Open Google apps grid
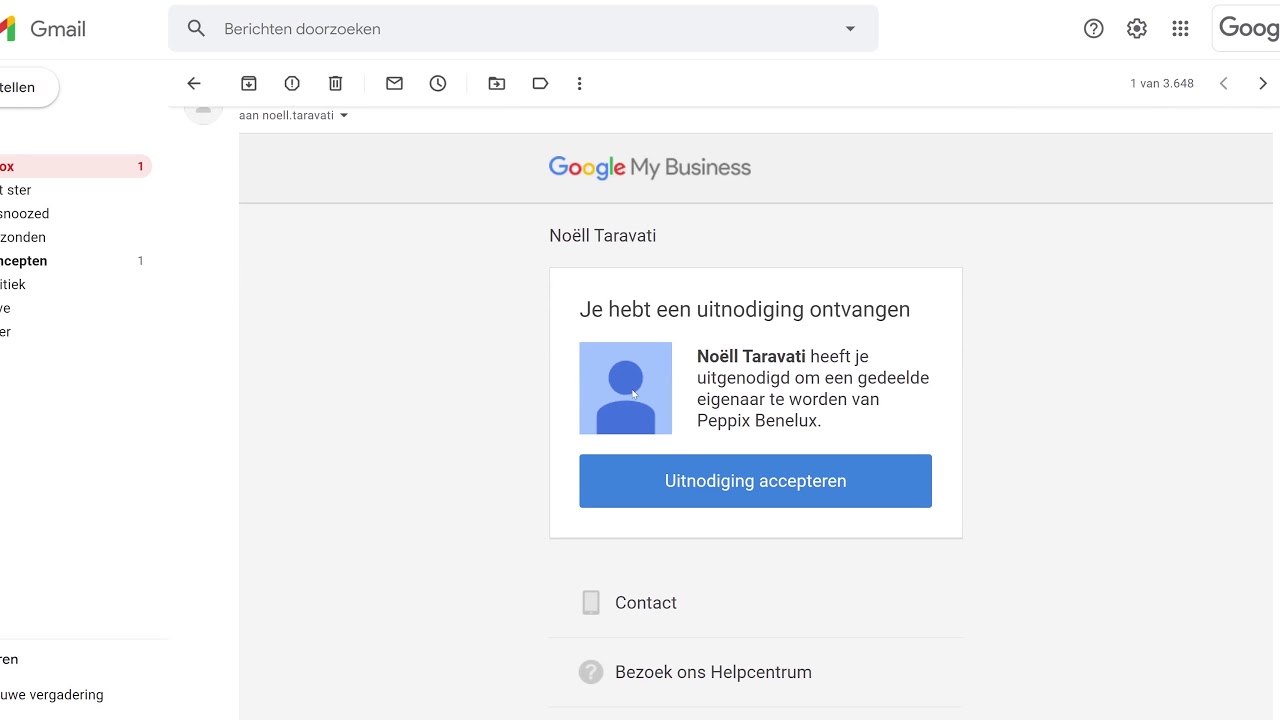This screenshot has height=720, width=1280. pos(1181,29)
